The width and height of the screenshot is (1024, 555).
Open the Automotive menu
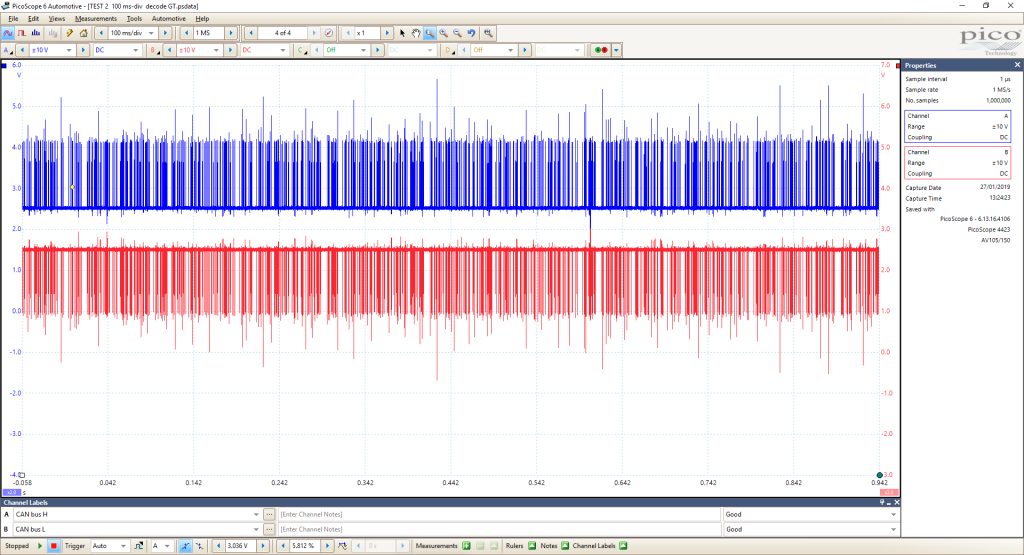pyautogui.click(x=168, y=18)
